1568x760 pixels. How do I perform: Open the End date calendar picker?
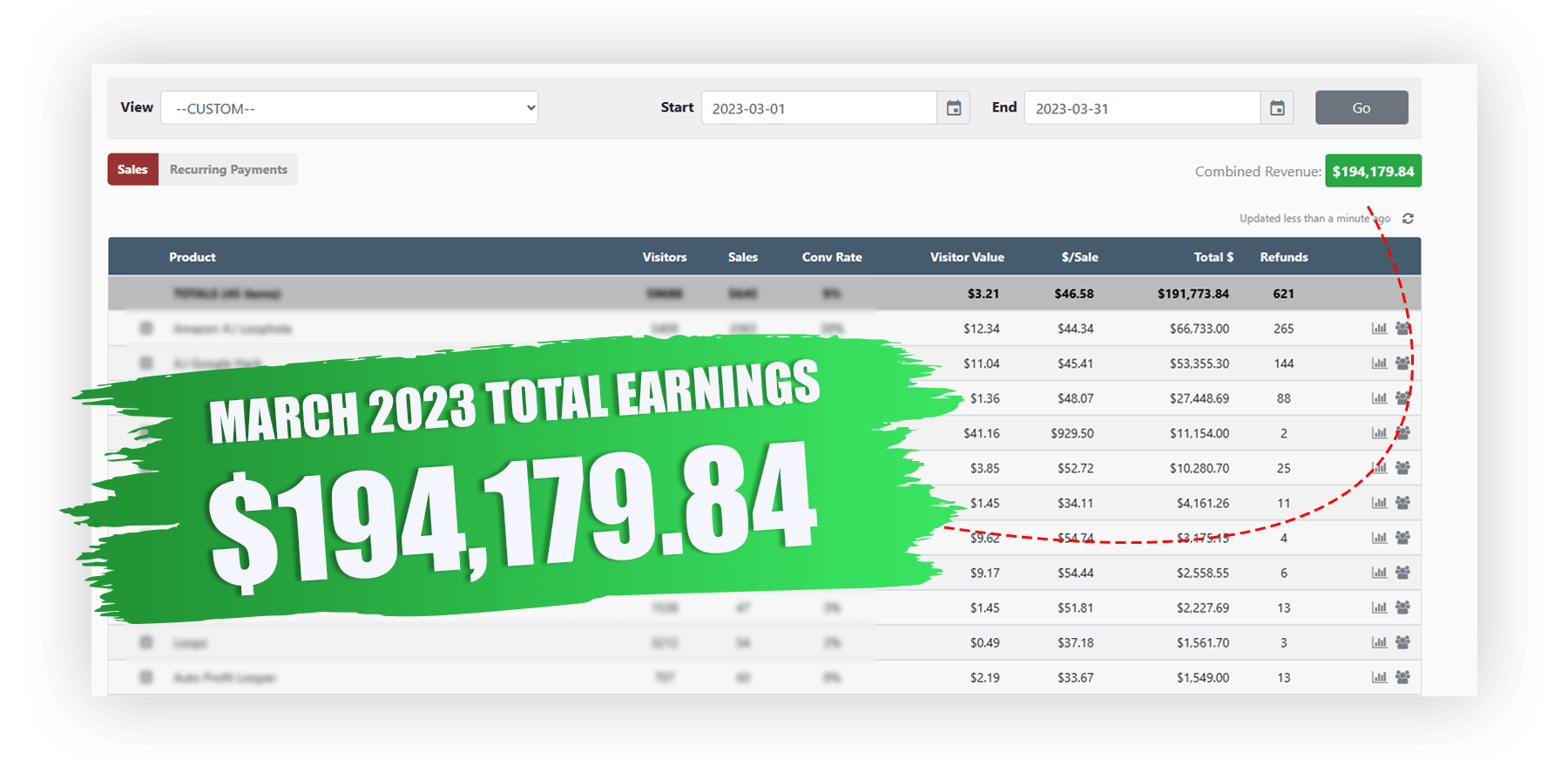click(1277, 108)
